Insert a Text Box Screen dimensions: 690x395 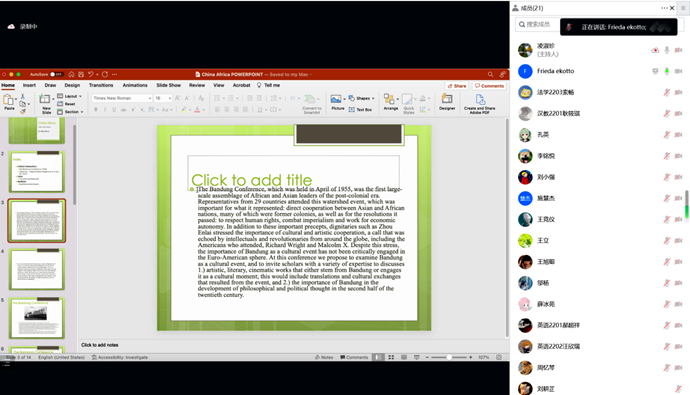click(360, 110)
